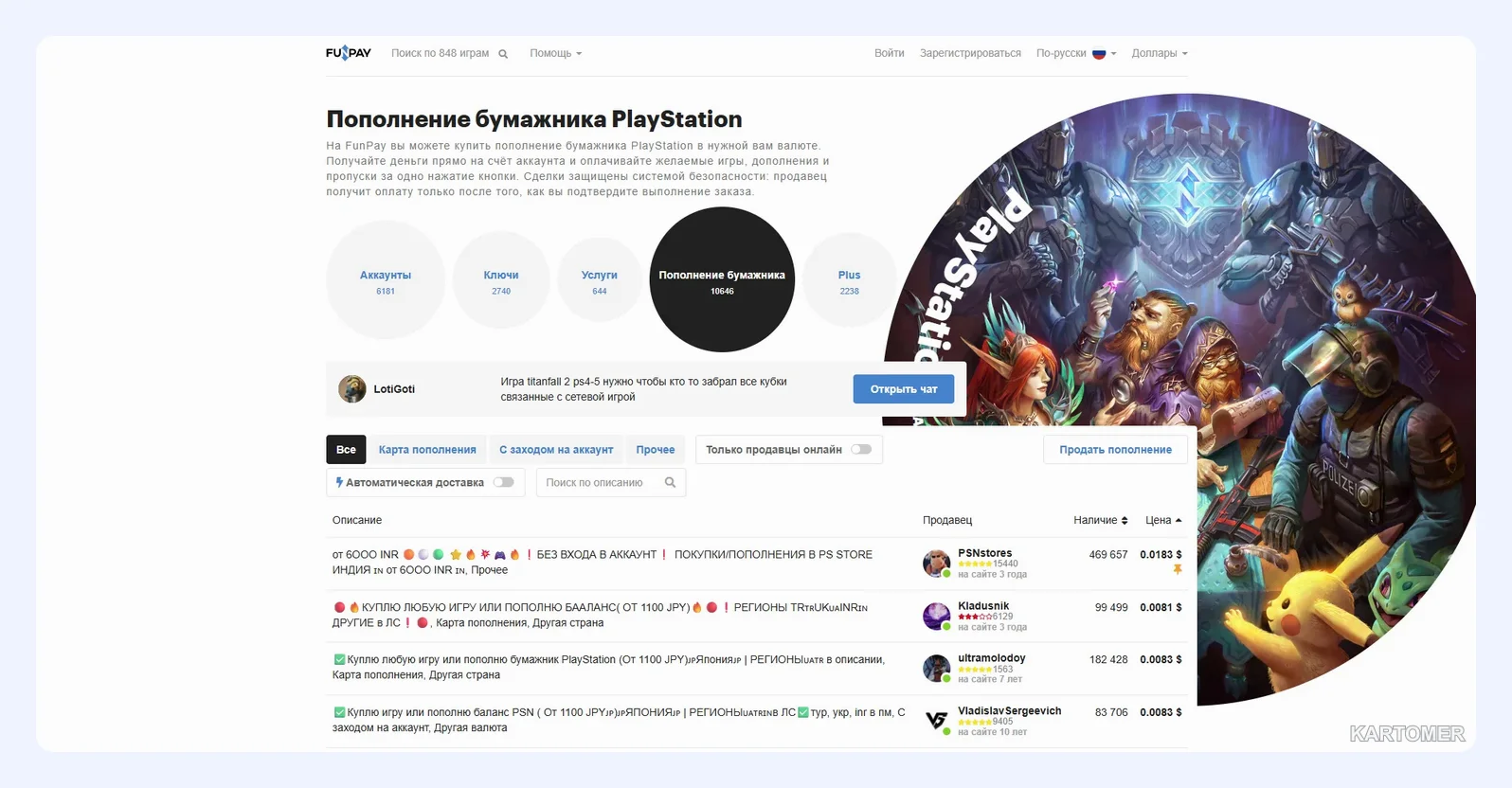Enable 'Автоматическая доставка' switch
Image resolution: width=1512 pixels, height=788 pixels.
[x=503, y=482]
